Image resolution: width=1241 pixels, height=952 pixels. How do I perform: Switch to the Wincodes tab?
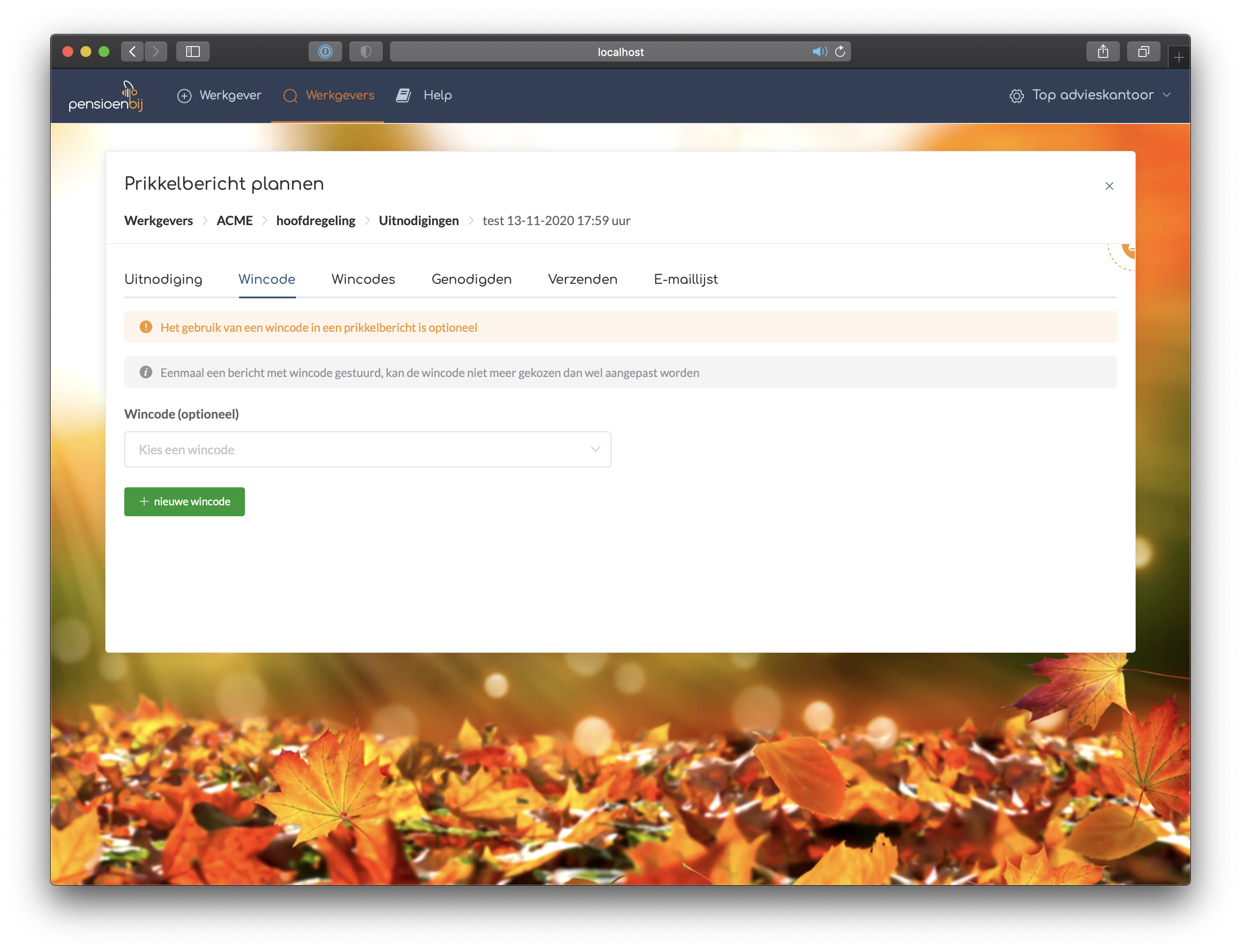pyautogui.click(x=363, y=279)
